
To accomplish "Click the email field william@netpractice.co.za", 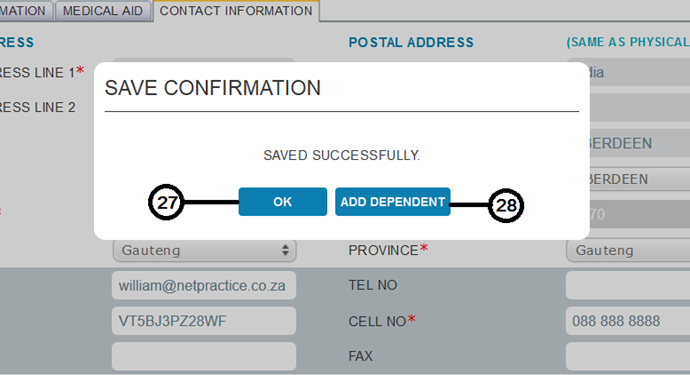I will (204, 286).
